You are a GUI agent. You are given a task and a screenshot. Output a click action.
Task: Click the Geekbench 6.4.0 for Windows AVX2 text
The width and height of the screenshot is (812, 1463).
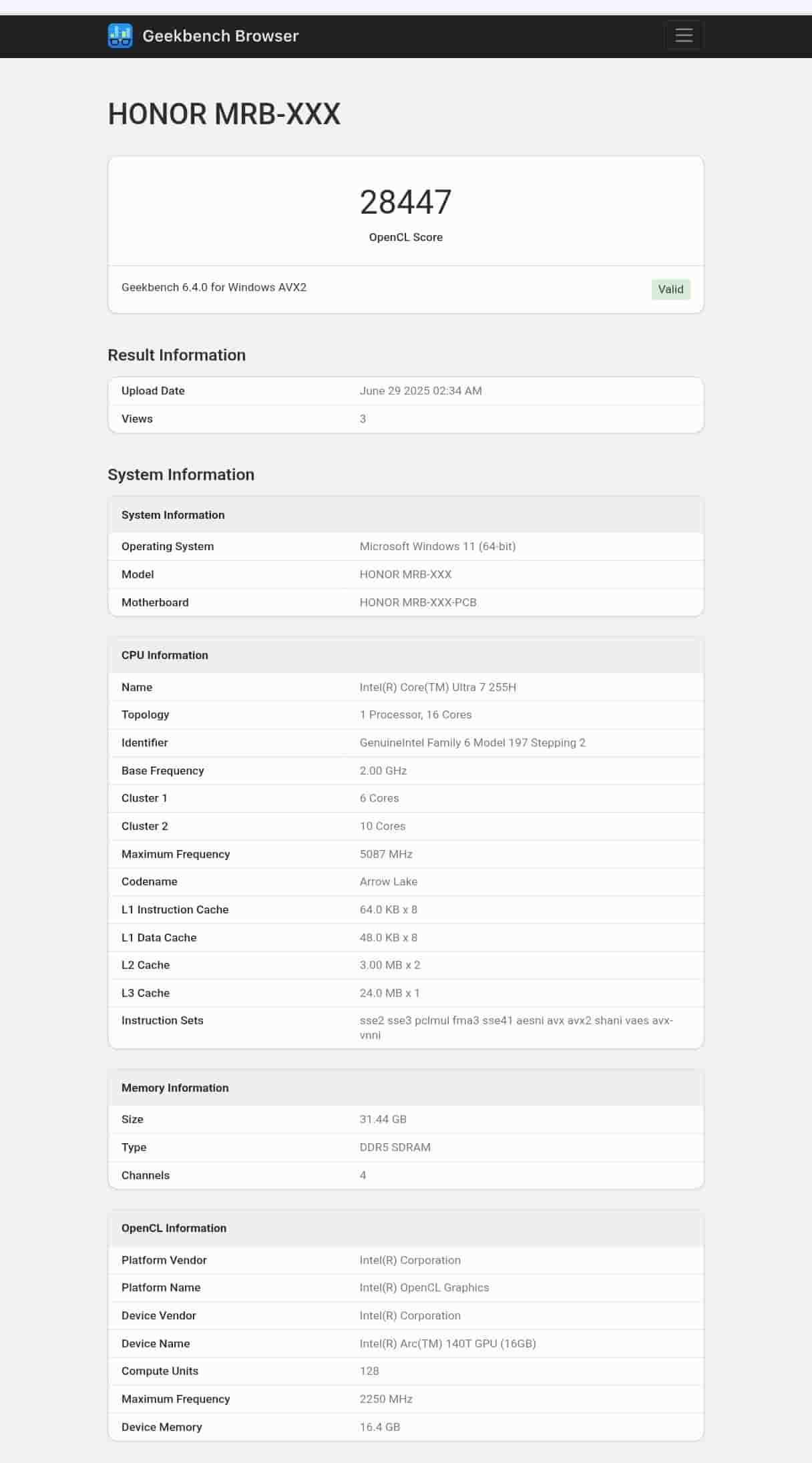214,287
